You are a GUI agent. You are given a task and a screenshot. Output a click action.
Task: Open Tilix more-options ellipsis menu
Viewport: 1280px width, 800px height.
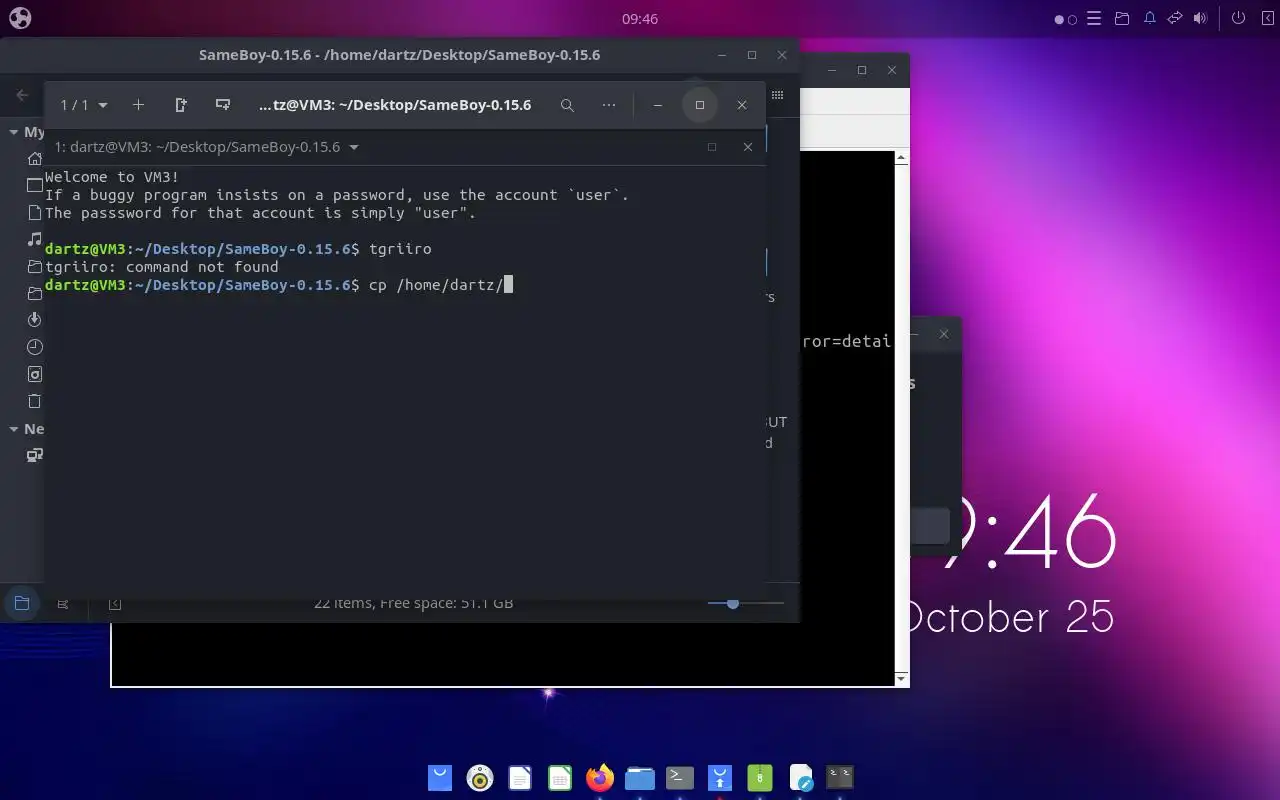tap(608, 105)
